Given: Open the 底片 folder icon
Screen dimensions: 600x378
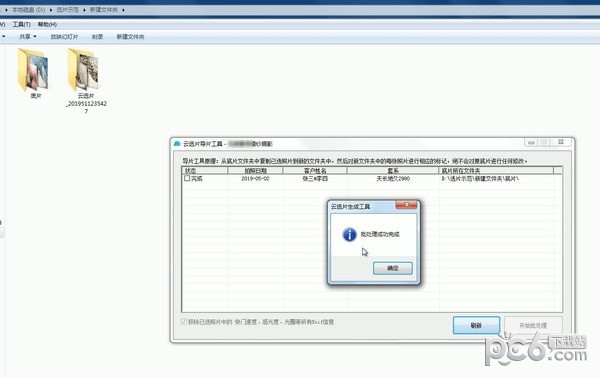Looking at the screenshot, I should pos(34,70).
